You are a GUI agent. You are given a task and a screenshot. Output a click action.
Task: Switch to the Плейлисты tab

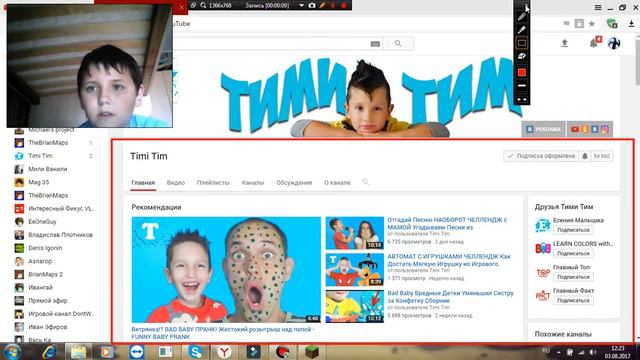pyautogui.click(x=213, y=182)
